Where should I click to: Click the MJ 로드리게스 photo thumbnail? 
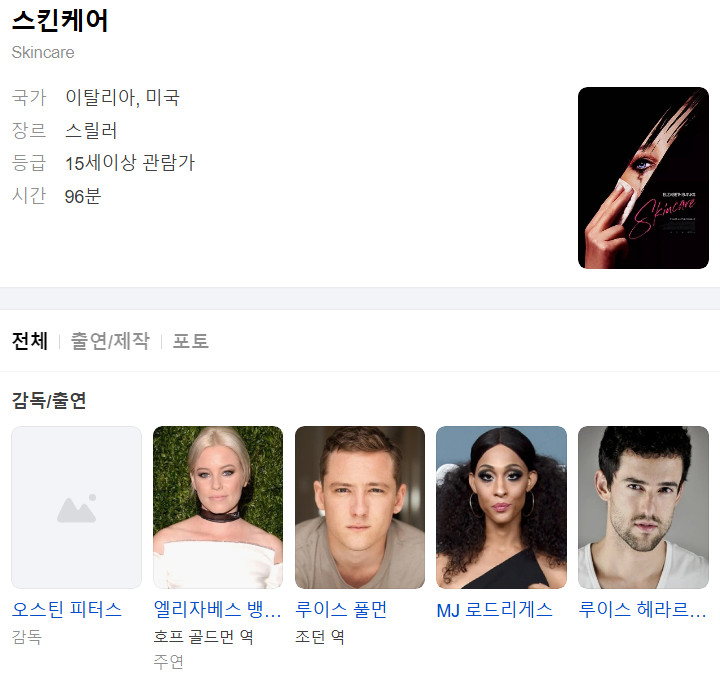[501, 507]
